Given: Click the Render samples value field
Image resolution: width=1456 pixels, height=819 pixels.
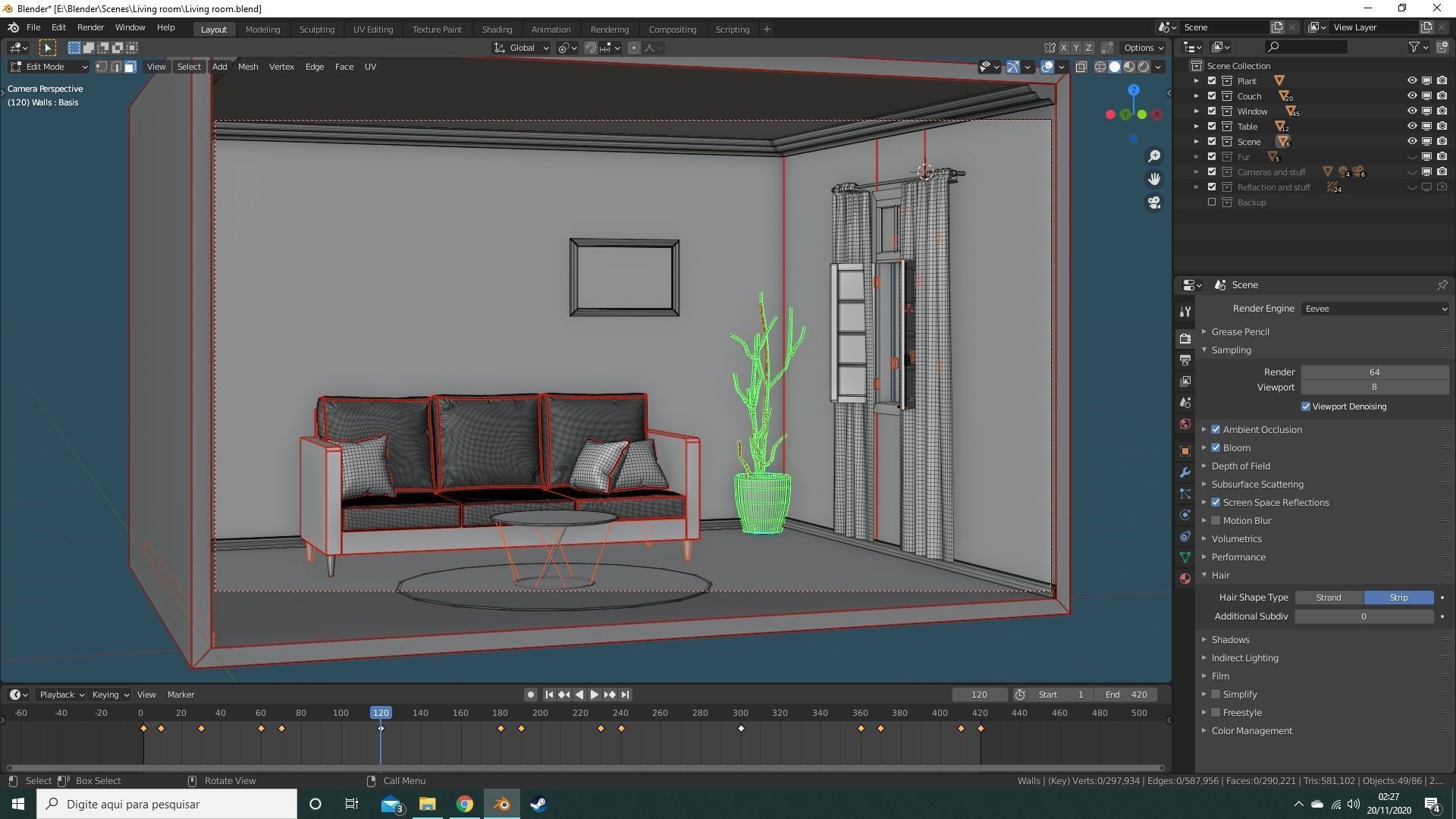Looking at the screenshot, I should pyautogui.click(x=1374, y=372).
